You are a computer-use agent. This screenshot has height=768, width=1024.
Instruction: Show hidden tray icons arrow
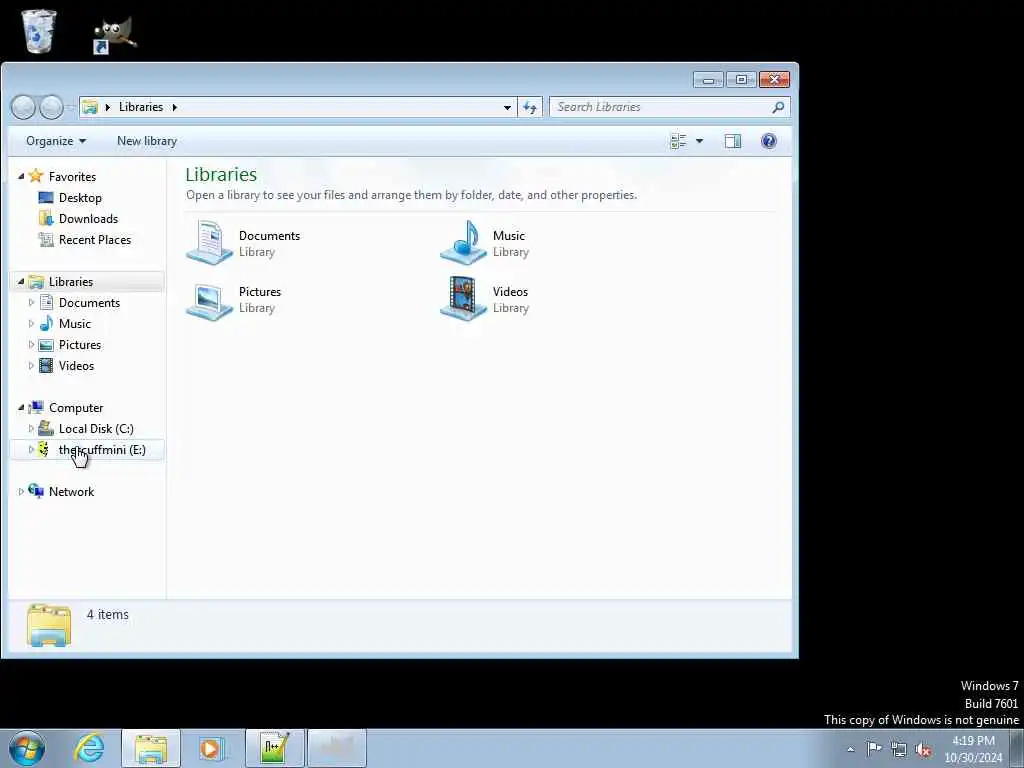(850, 749)
